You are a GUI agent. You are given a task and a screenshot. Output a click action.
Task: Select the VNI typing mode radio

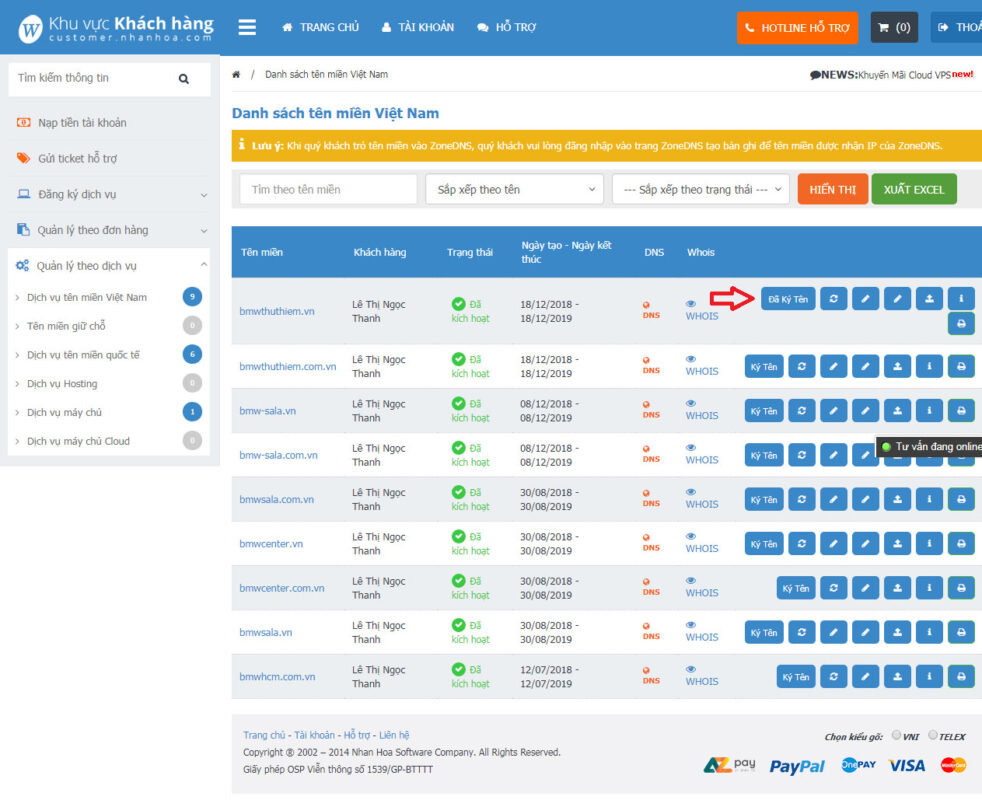pos(896,735)
